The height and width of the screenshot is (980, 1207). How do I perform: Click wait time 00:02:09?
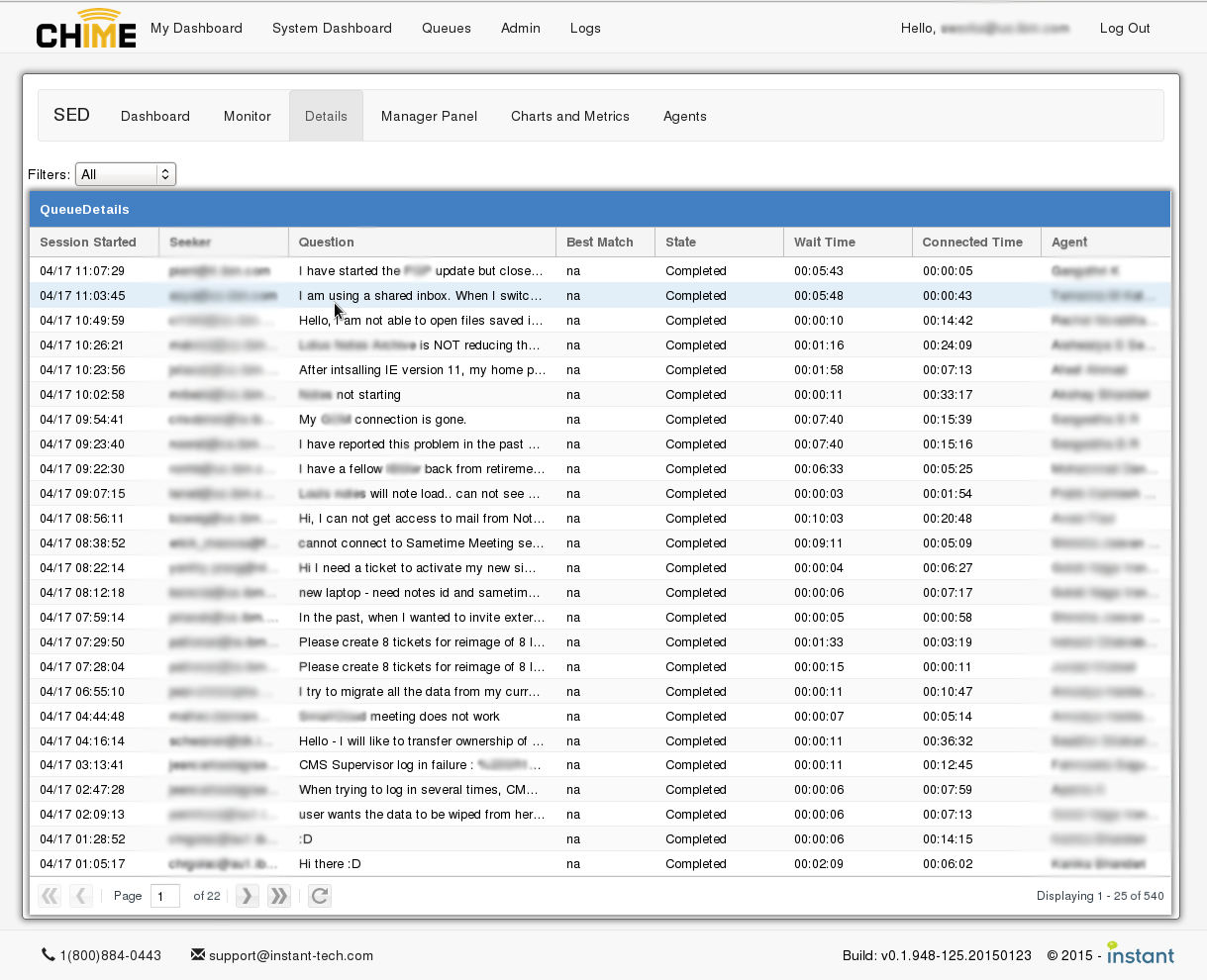819,864
